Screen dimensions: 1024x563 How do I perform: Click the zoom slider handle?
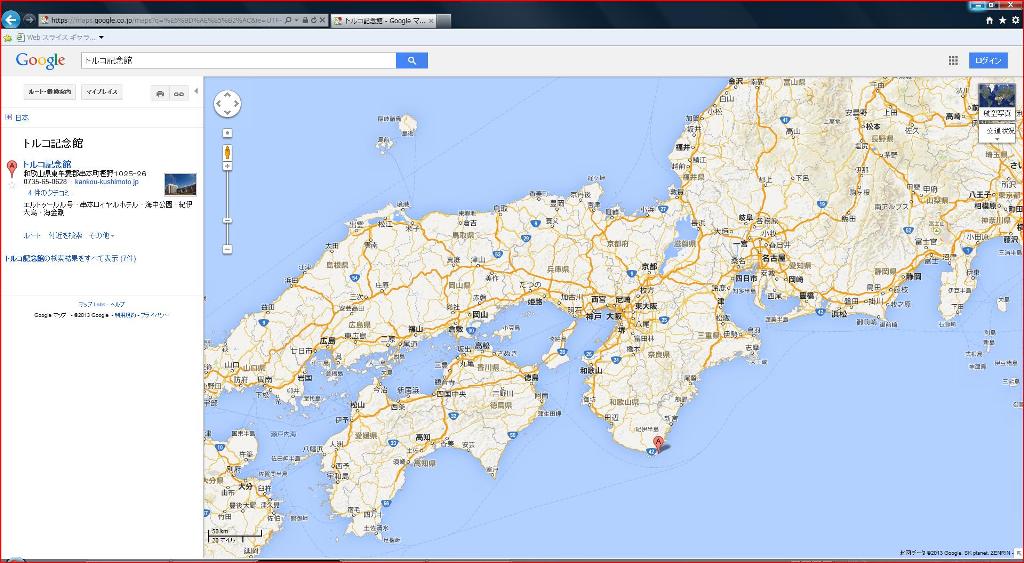(227, 220)
